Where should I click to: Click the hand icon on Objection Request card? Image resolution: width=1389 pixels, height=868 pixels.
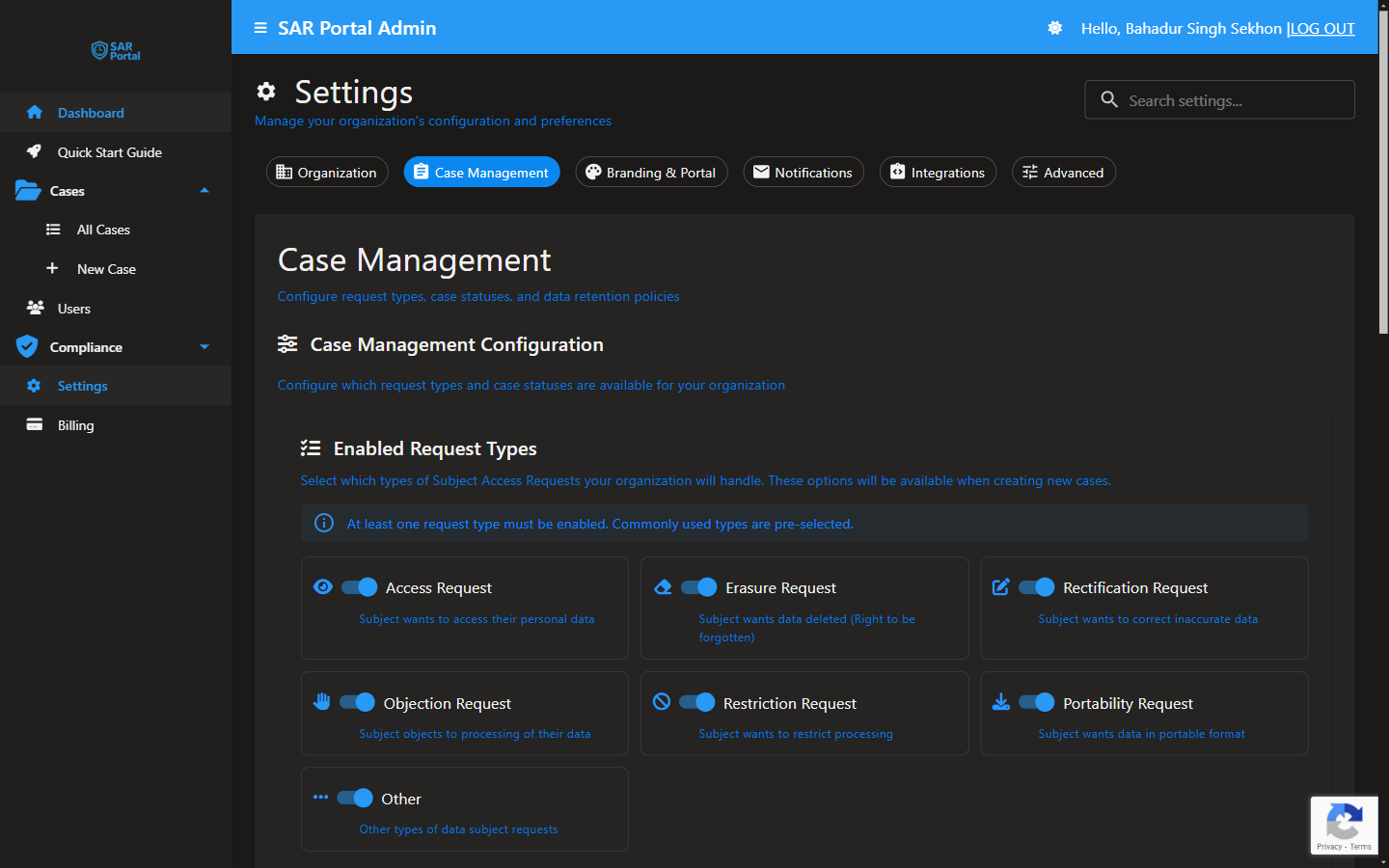click(x=322, y=702)
